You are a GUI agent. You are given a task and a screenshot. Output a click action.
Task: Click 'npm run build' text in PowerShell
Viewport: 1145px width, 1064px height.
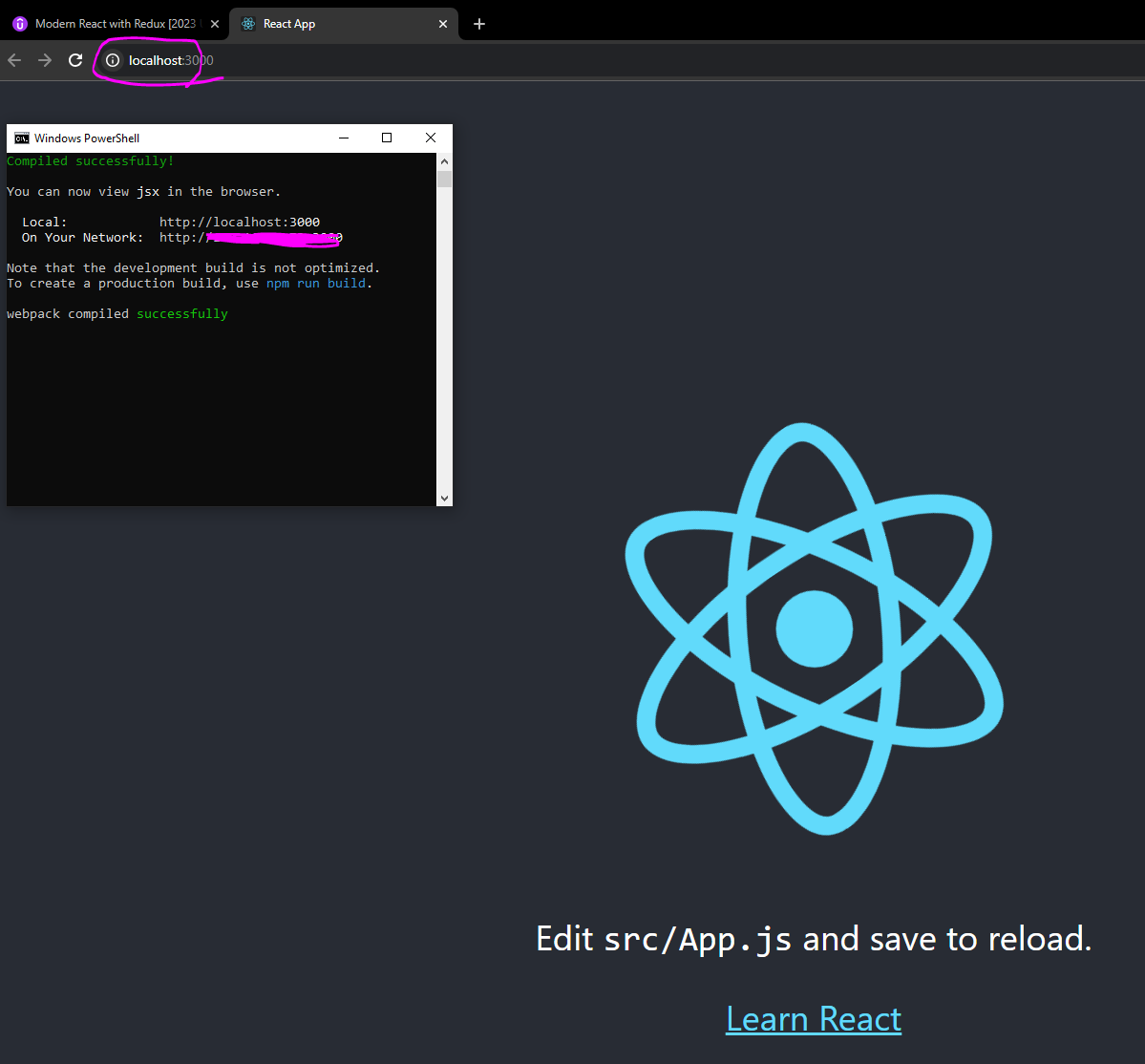click(315, 284)
